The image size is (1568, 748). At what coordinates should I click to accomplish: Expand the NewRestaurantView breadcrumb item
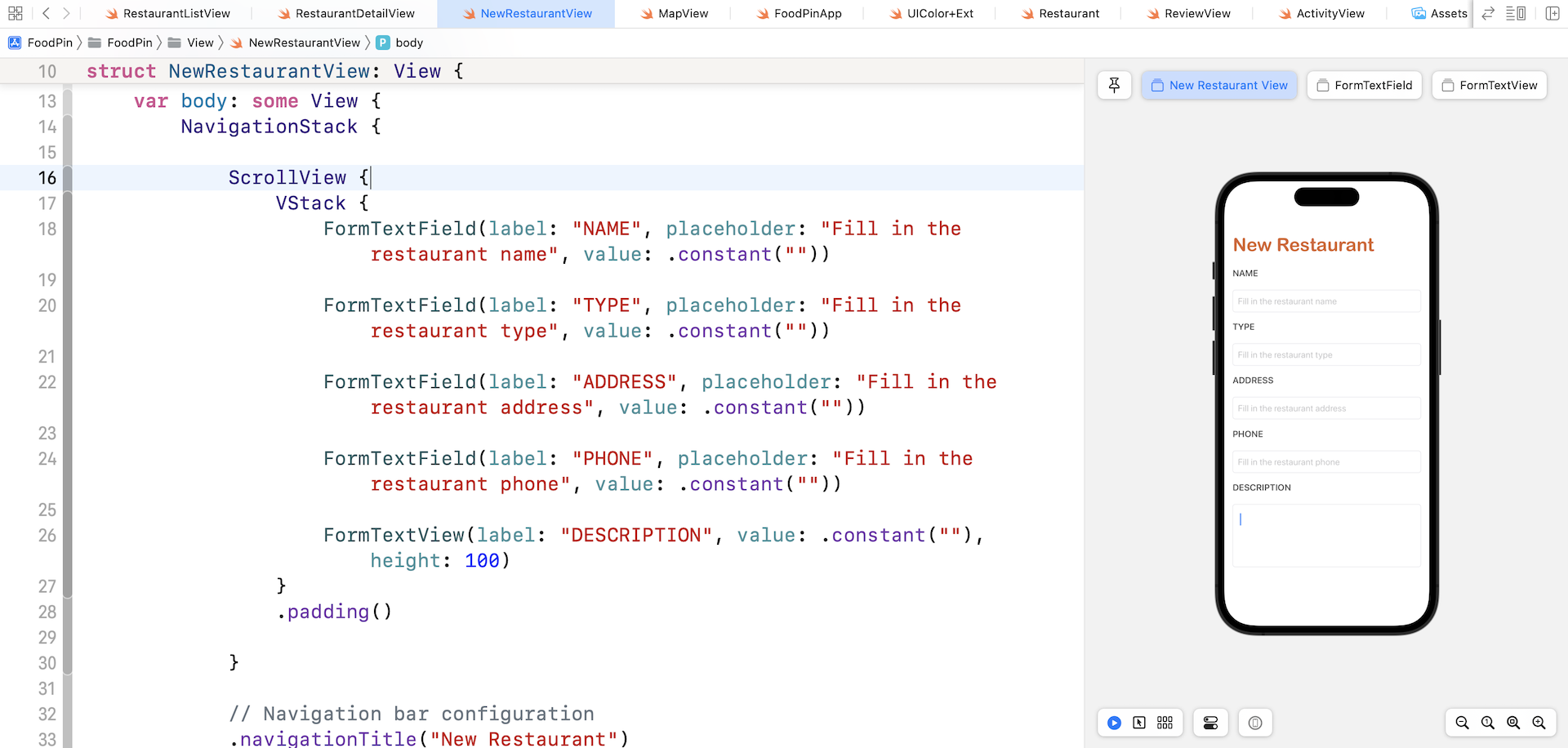tap(304, 42)
